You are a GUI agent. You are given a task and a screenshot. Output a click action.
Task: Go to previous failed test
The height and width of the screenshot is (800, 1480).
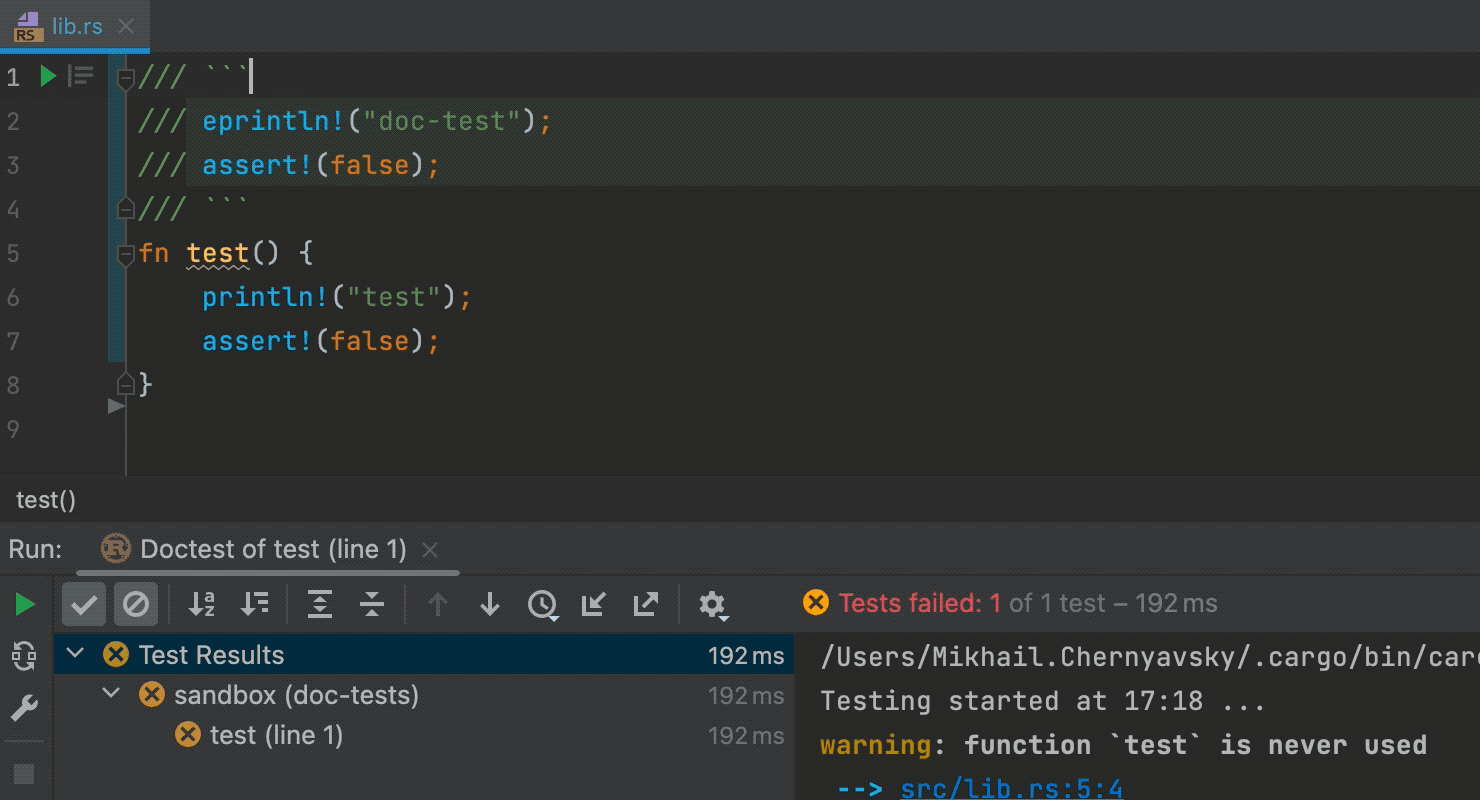(x=438, y=604)
